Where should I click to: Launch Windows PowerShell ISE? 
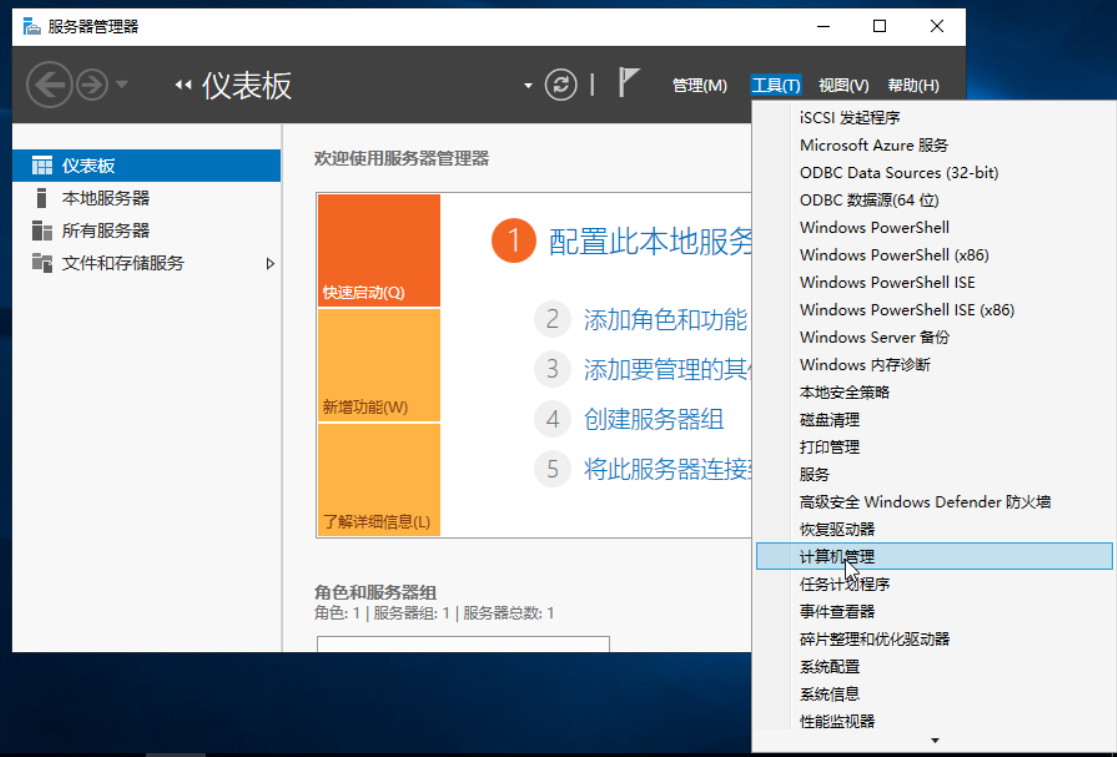[x=934, y=282]
